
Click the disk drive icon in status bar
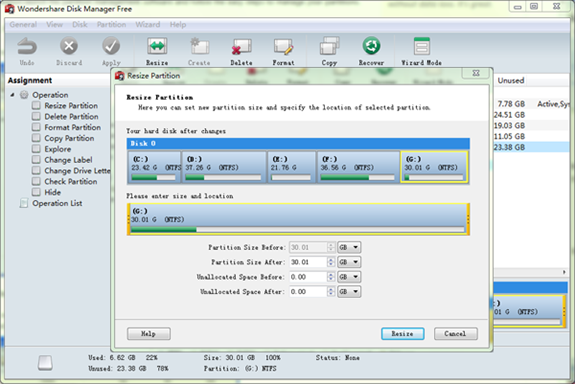45,363
